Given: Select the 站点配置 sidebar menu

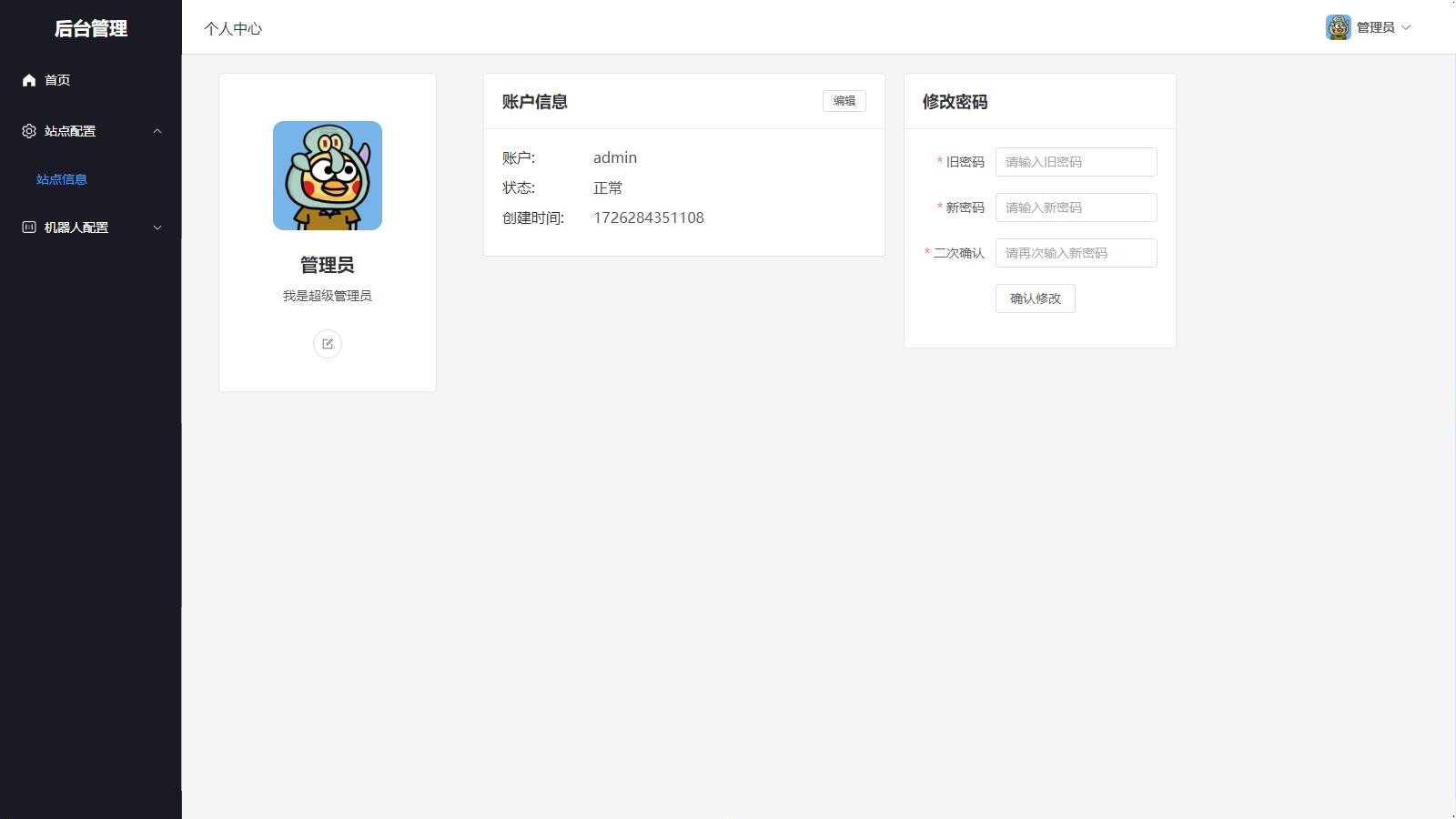Looking at the screenshot, I should (91, 131).
